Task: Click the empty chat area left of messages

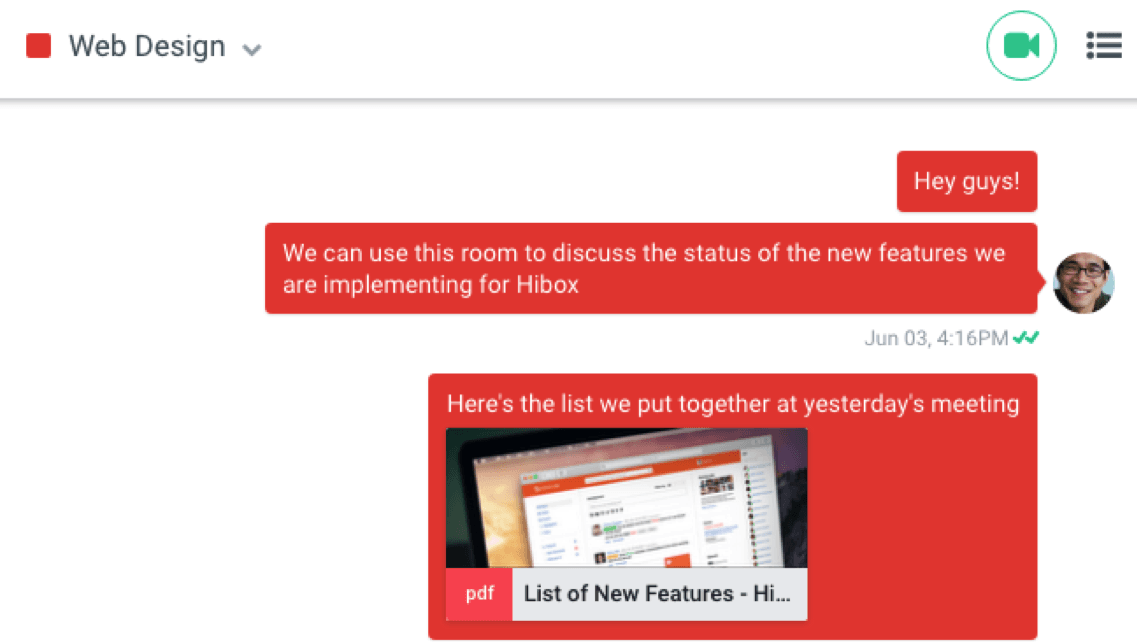Action: tap(150, 400)
